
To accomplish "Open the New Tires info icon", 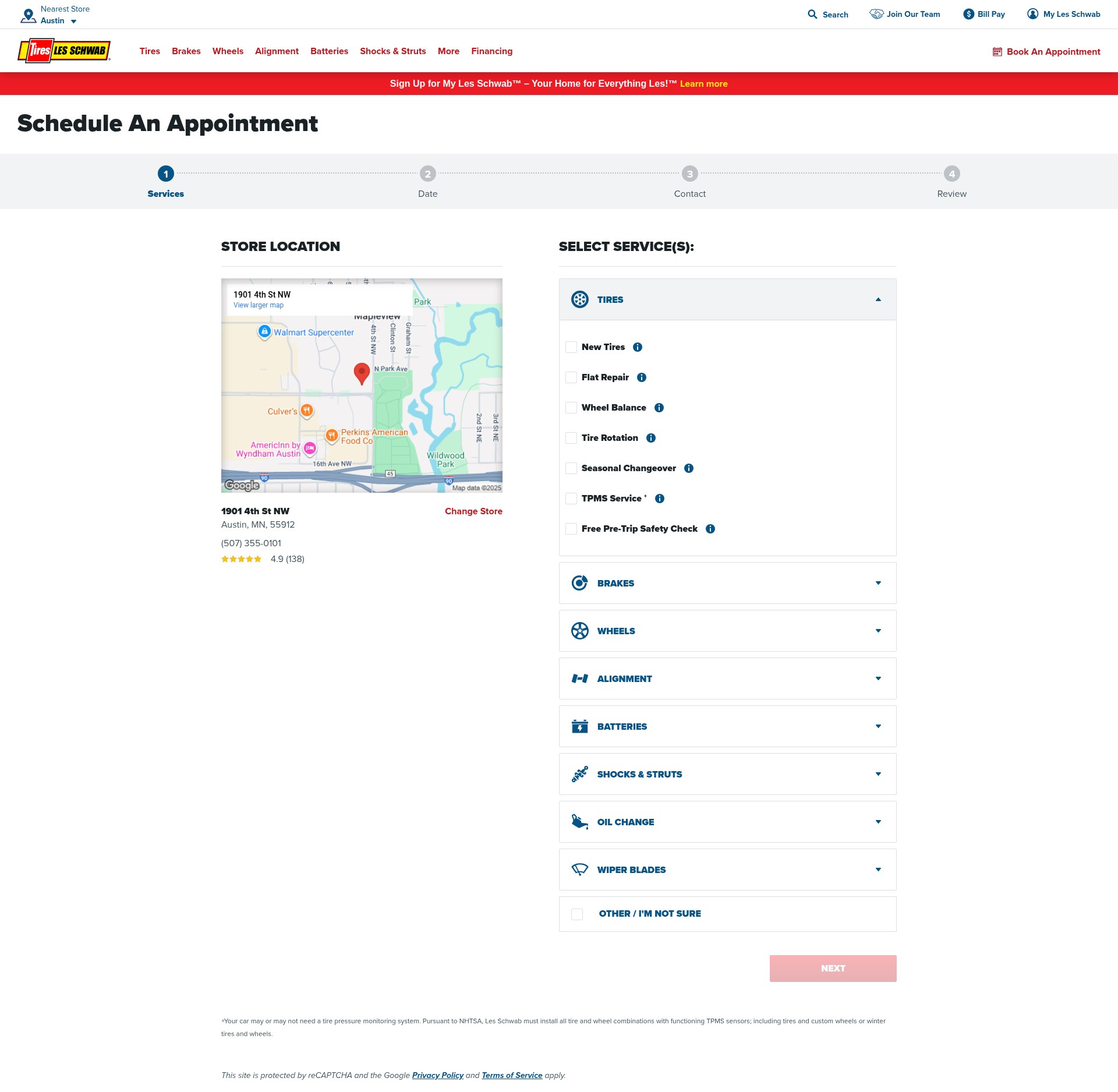I will [638, 347].
